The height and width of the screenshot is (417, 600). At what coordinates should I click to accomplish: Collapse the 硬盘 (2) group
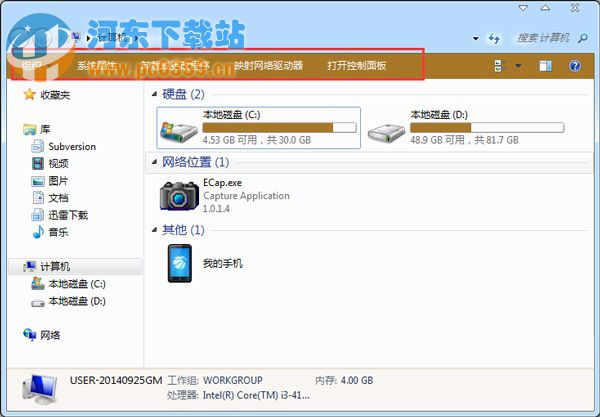154,94
